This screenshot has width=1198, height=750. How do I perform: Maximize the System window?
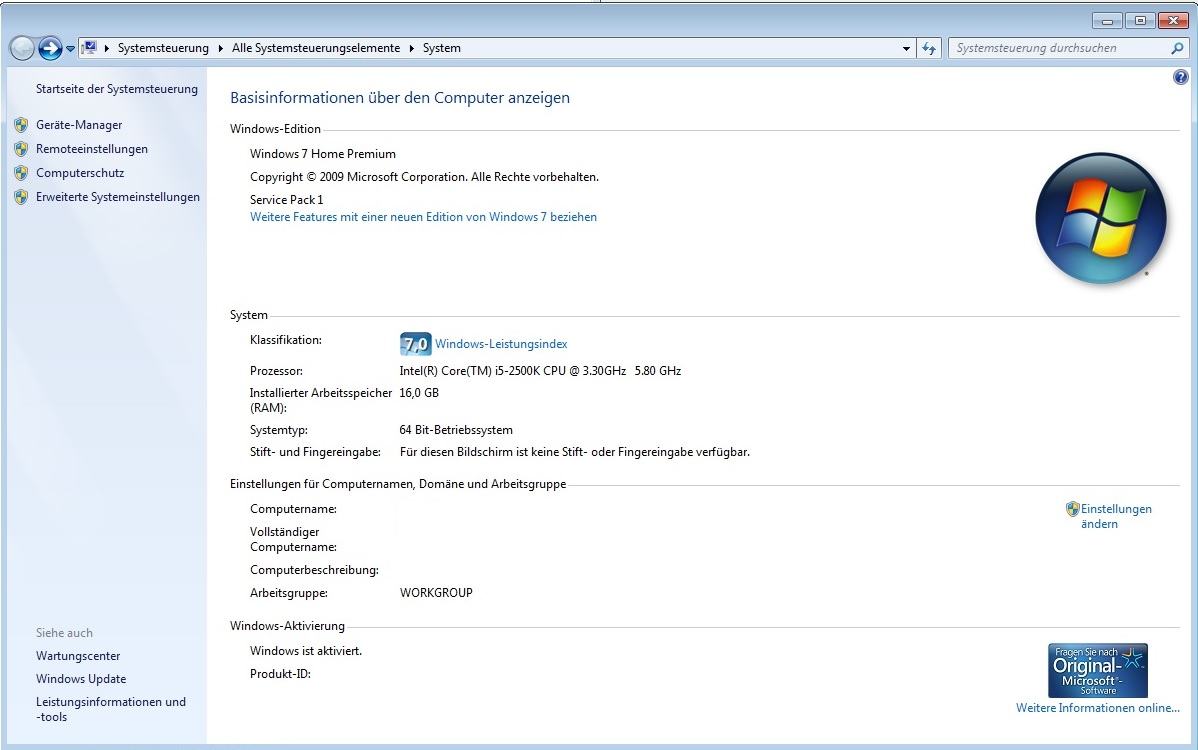[x=1140, y=21]
